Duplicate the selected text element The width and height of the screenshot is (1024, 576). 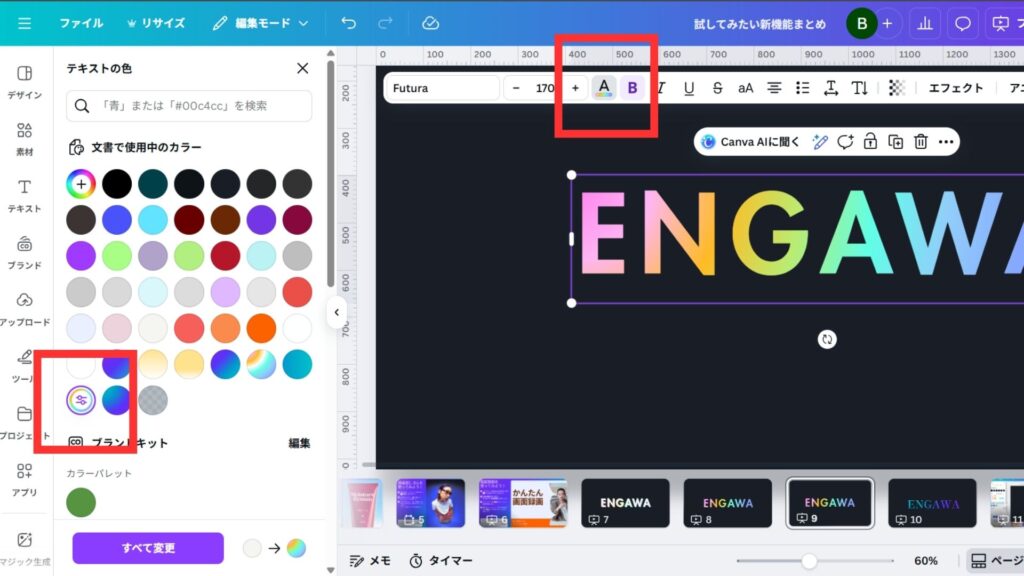896,142
